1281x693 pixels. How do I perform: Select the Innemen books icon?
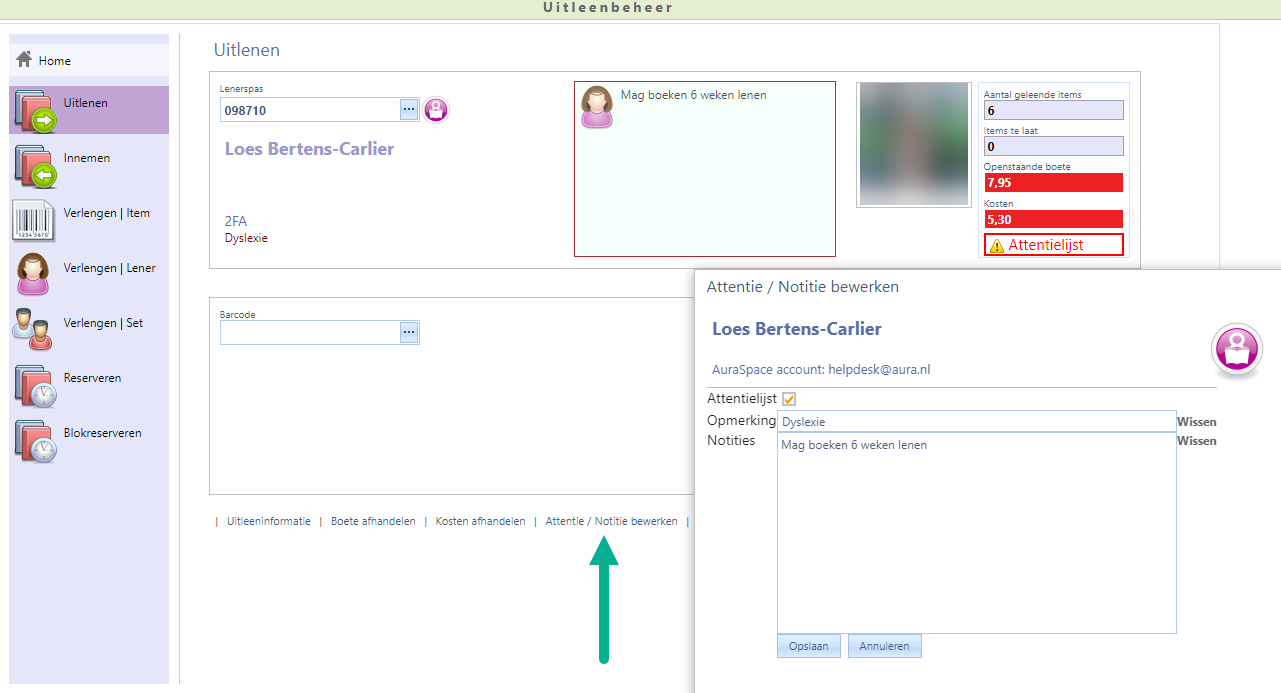point(35,165)
